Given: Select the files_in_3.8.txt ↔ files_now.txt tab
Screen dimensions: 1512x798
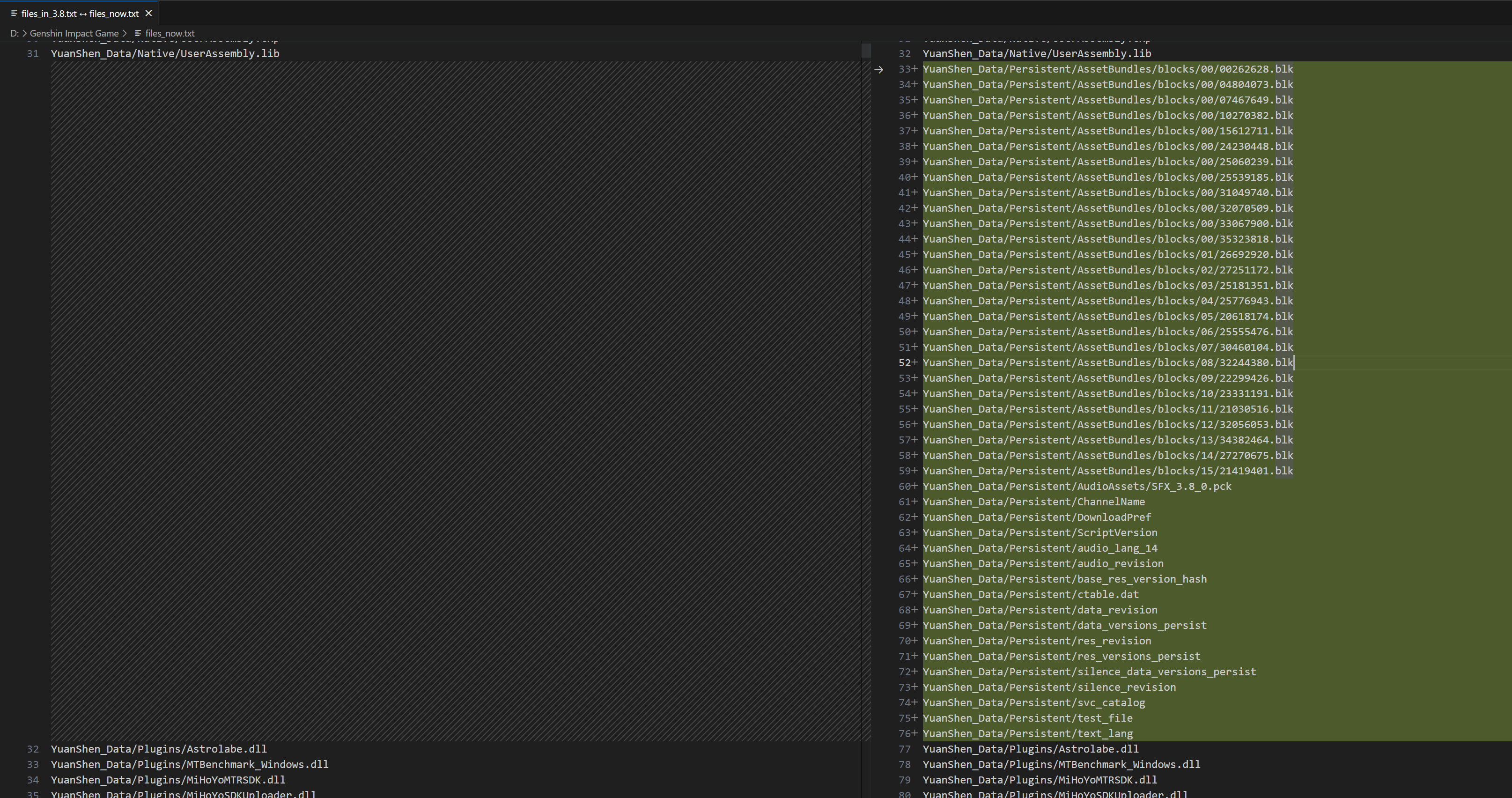Looking at the screenshot, I should 80,13.
